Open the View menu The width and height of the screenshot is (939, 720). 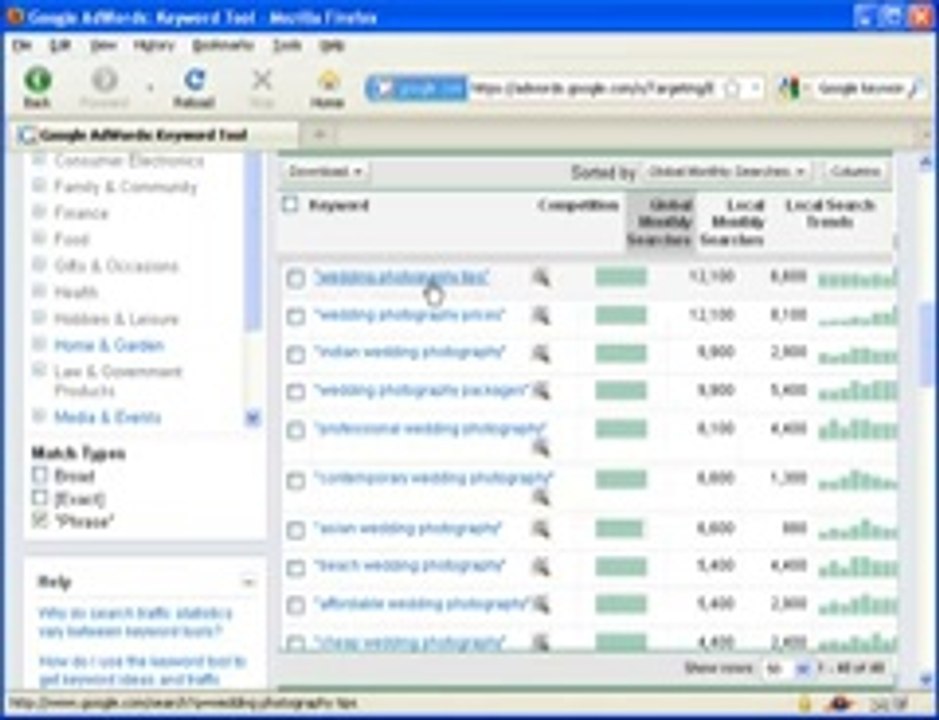point(103,46)
